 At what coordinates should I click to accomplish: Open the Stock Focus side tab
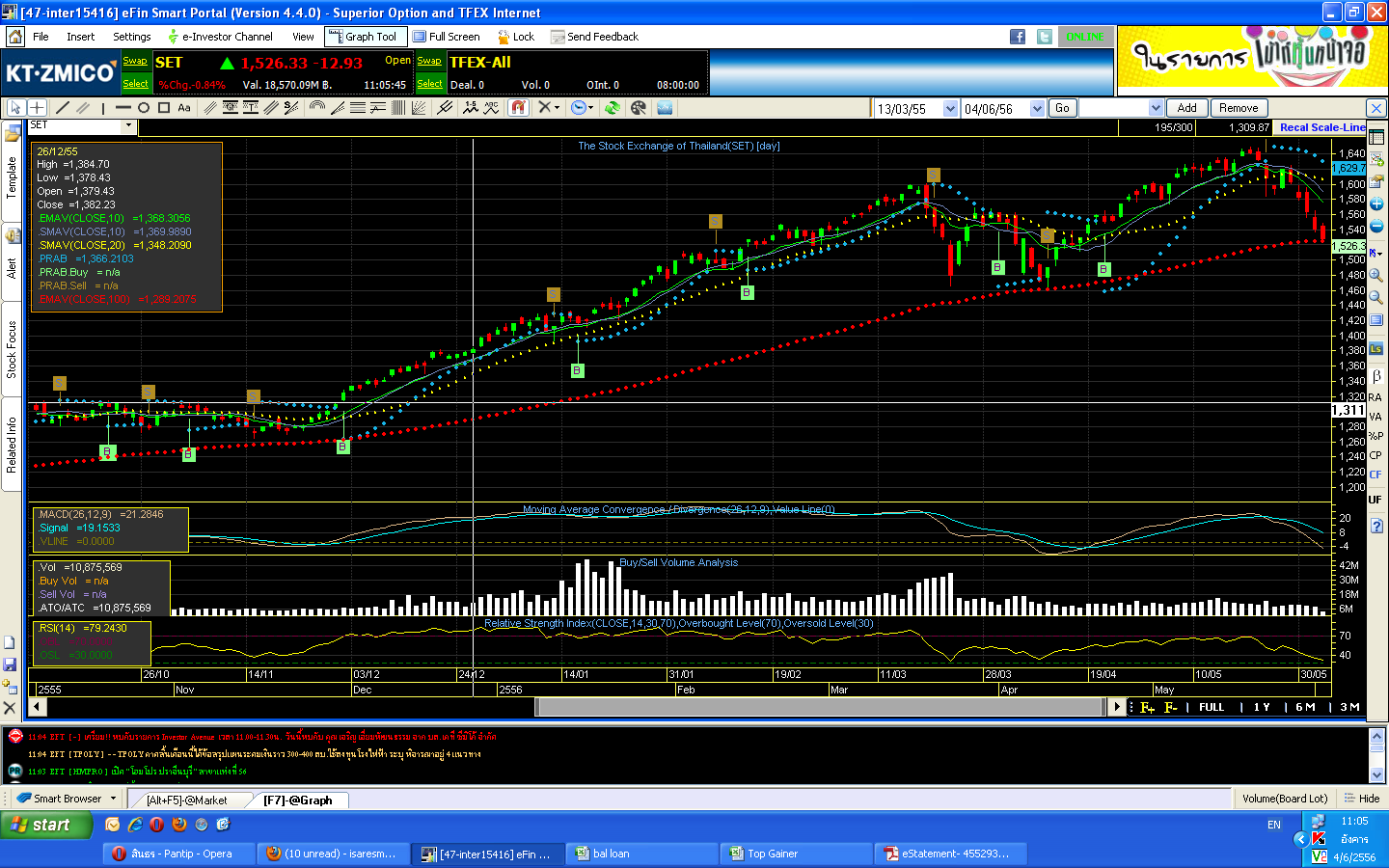coord(12,349)
